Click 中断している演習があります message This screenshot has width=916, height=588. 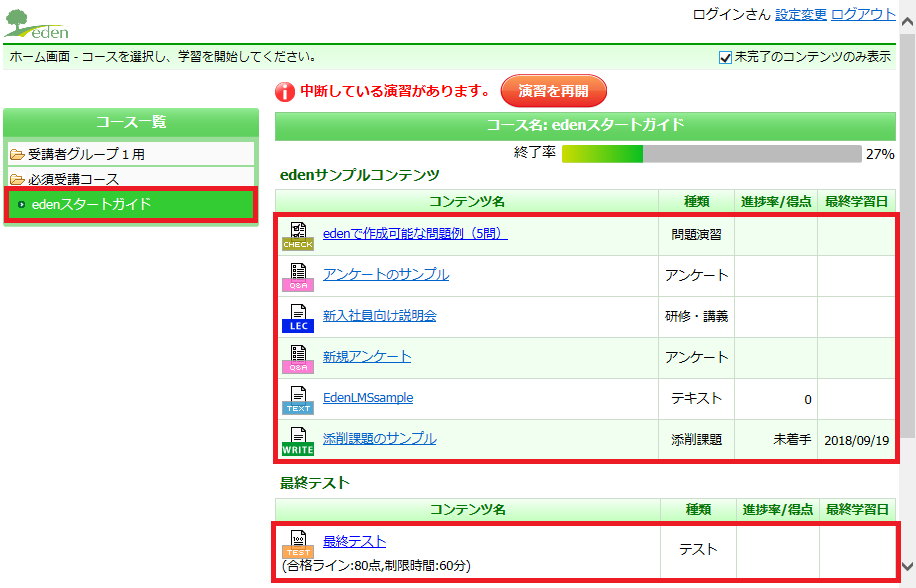coord(394,91)
